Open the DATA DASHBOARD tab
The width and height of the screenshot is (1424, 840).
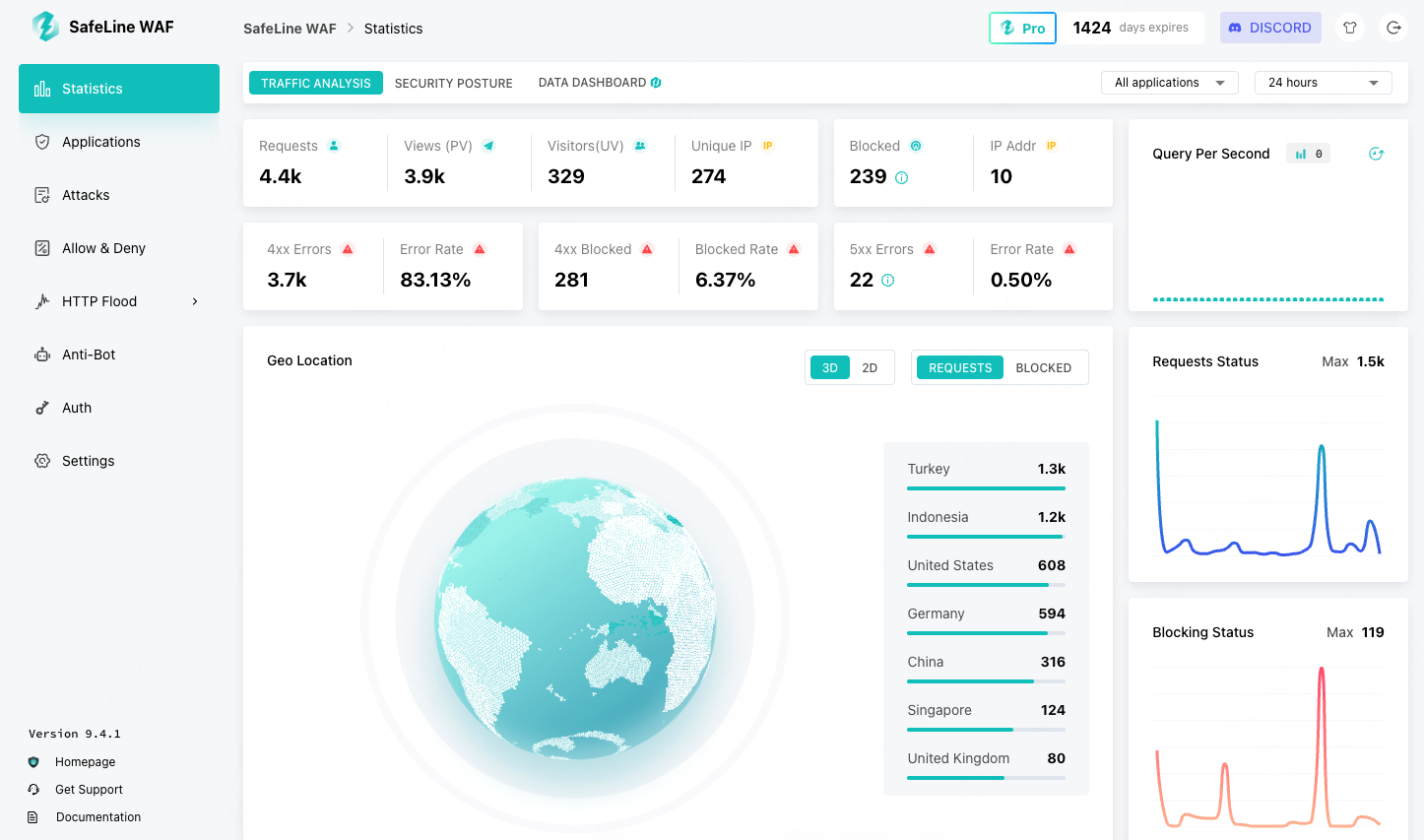[600, 83]
